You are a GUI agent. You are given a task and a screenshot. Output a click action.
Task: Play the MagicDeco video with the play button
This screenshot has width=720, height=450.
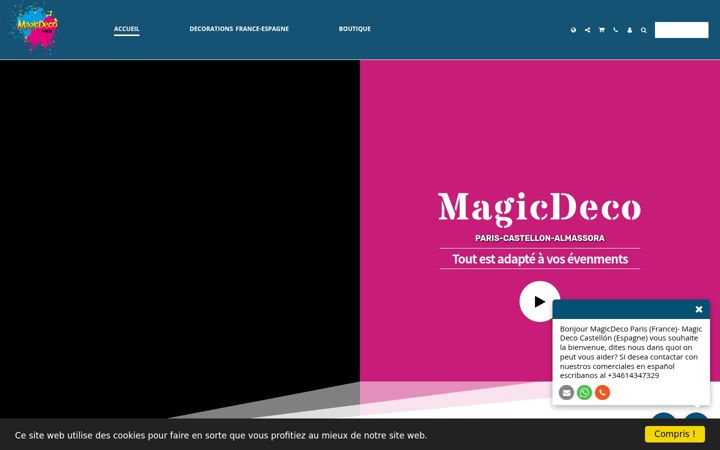540,302
